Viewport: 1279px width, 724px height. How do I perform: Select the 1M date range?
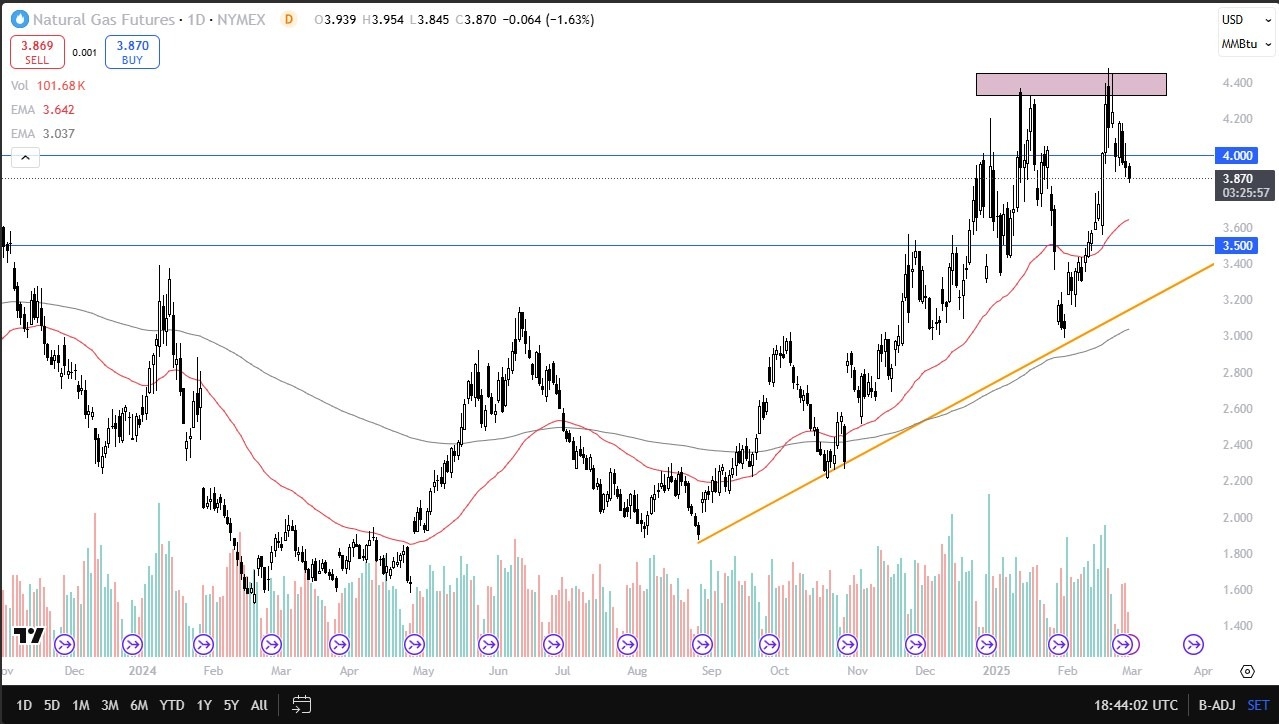pos(81,705)
